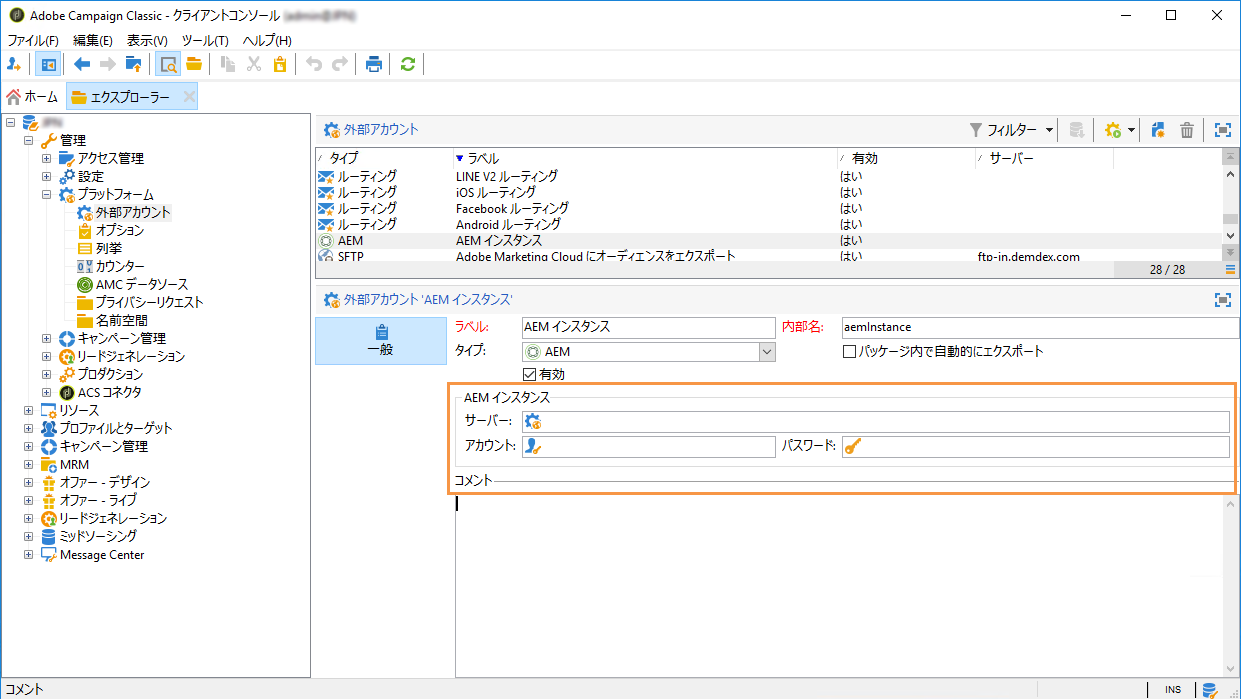Screen dimensions: 1241x699
Task: Click the Filter funnel button
Action: click(x=1004, y=130)
